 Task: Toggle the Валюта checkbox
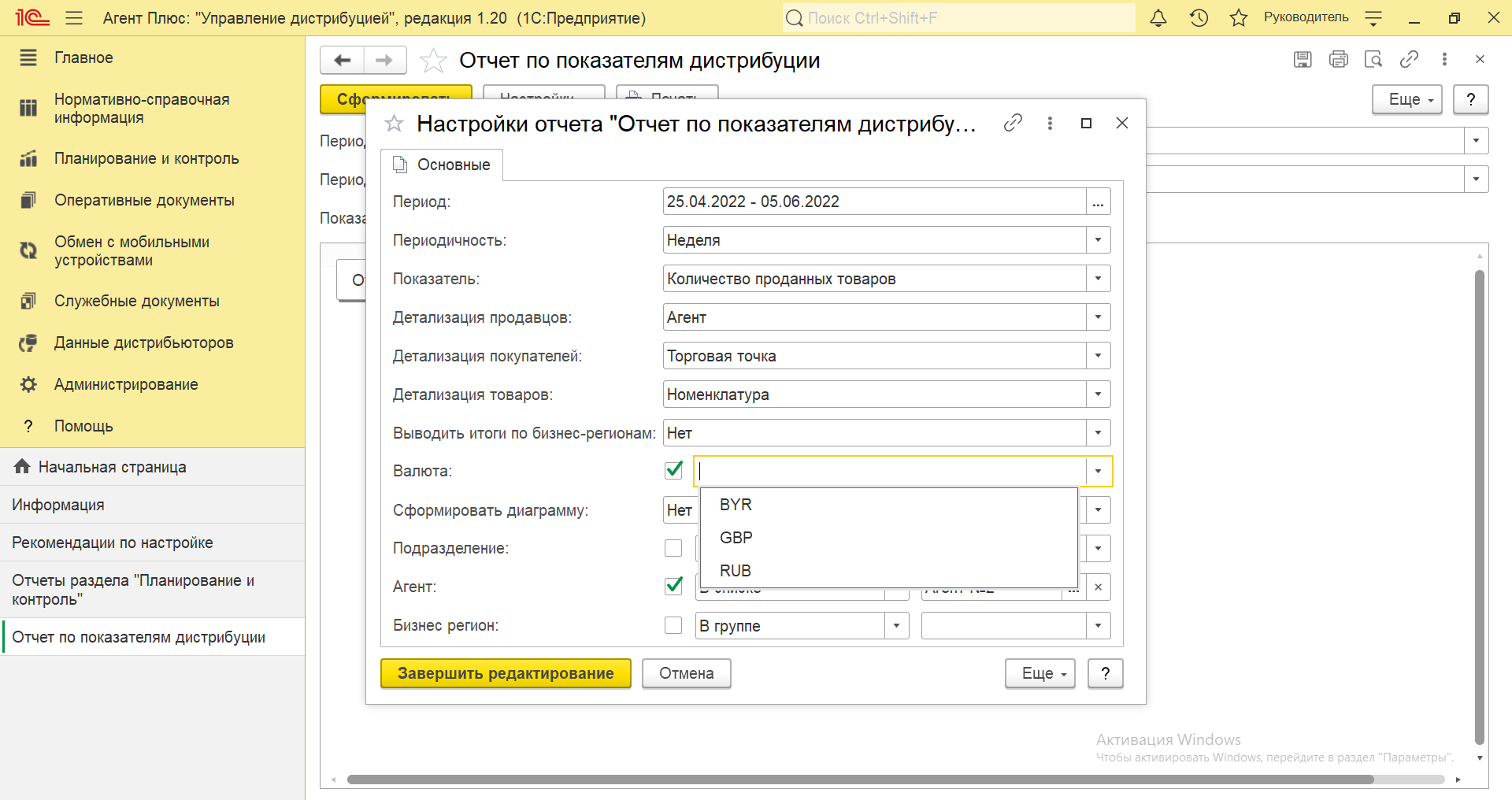673,470
